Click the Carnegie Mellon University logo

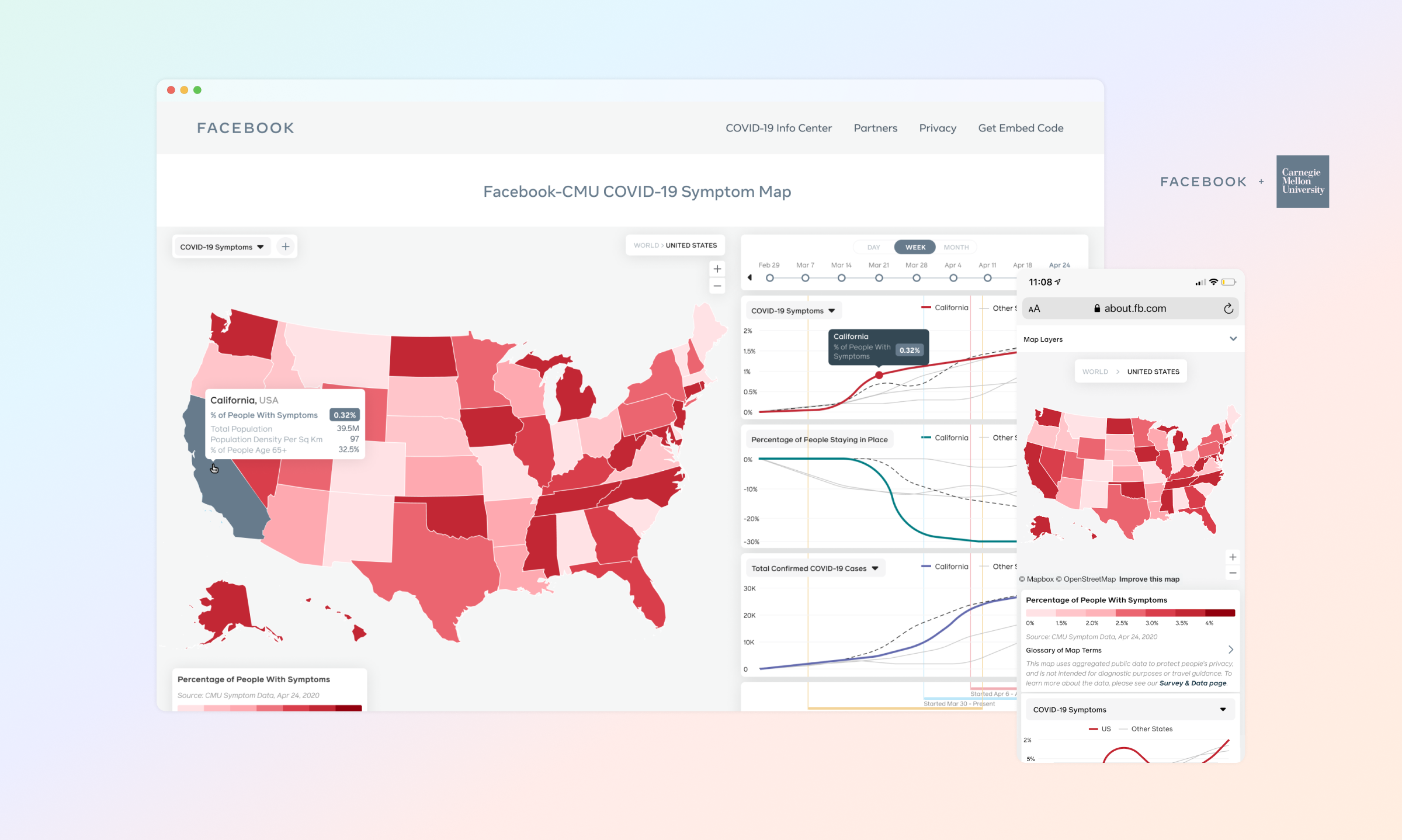point(1303,182)
